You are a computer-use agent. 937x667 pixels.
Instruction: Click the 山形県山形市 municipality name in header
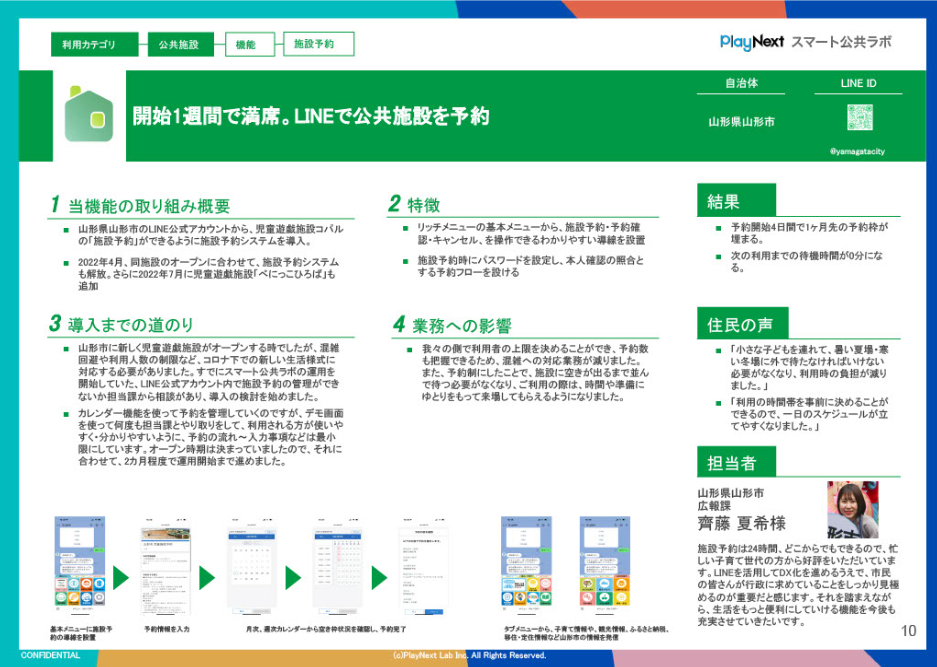741,122
